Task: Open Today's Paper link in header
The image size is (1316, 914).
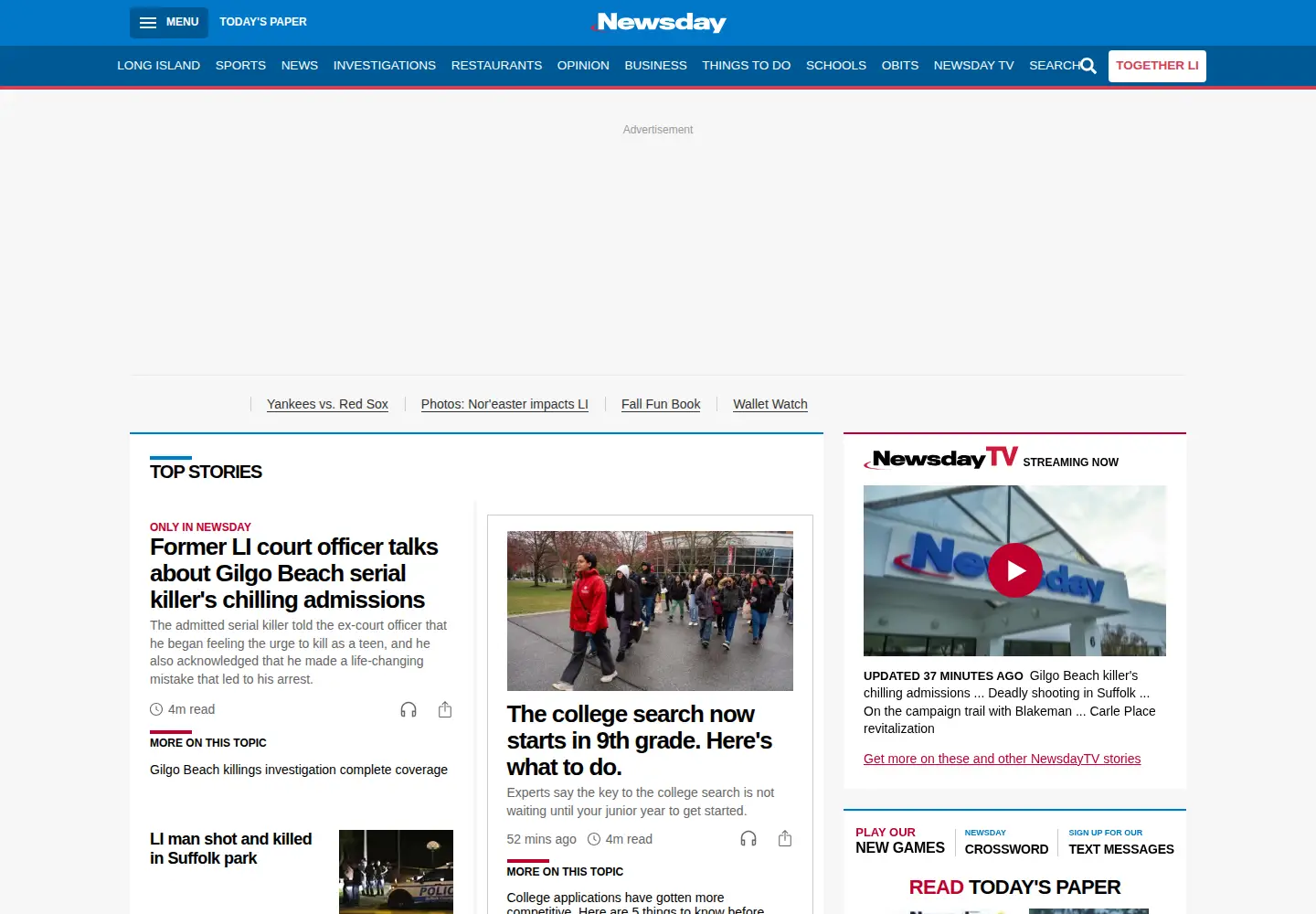Action: 263,22
